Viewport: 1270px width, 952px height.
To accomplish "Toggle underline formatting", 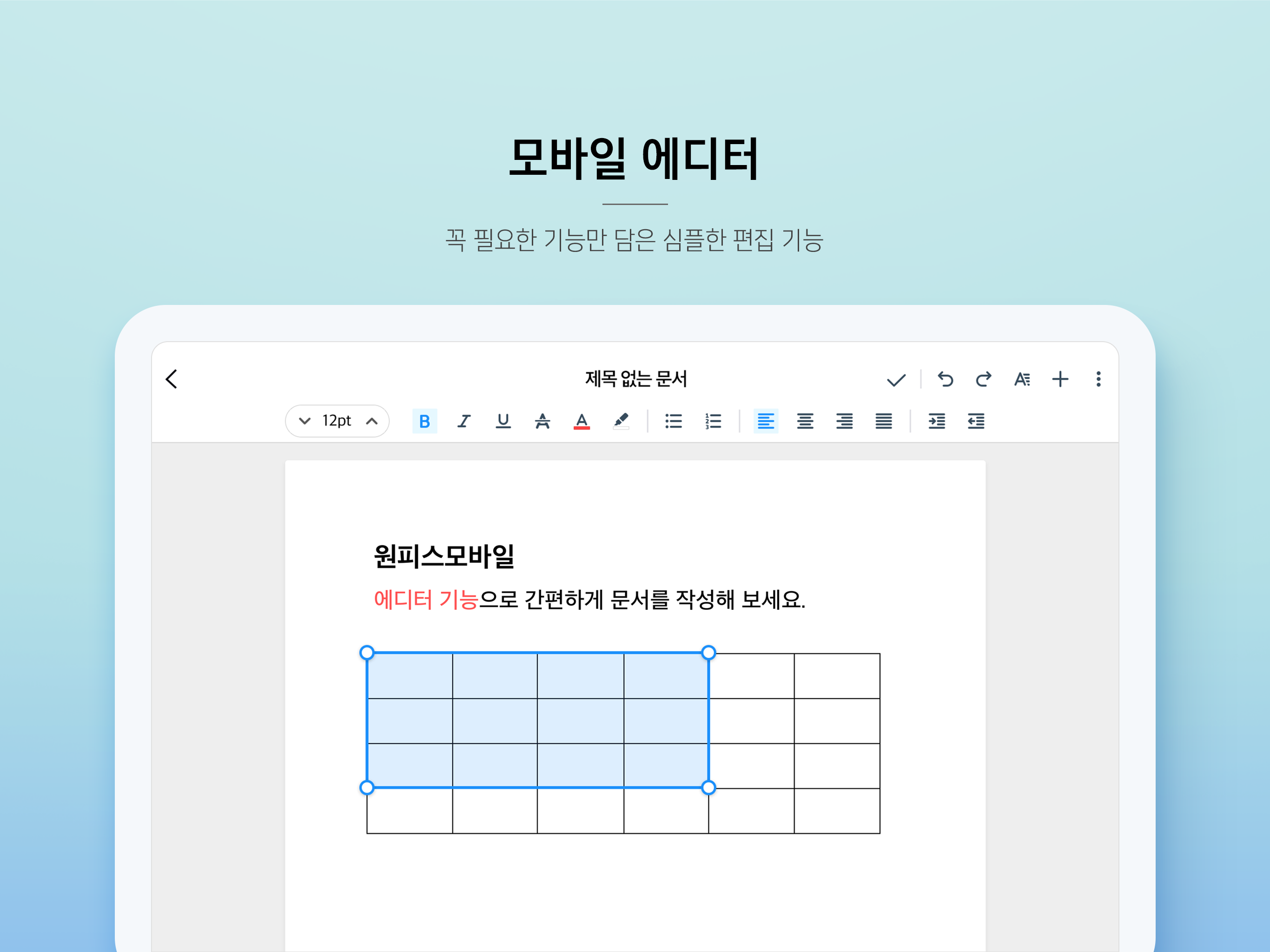I will pyautogui.click(x=503, y=422).
